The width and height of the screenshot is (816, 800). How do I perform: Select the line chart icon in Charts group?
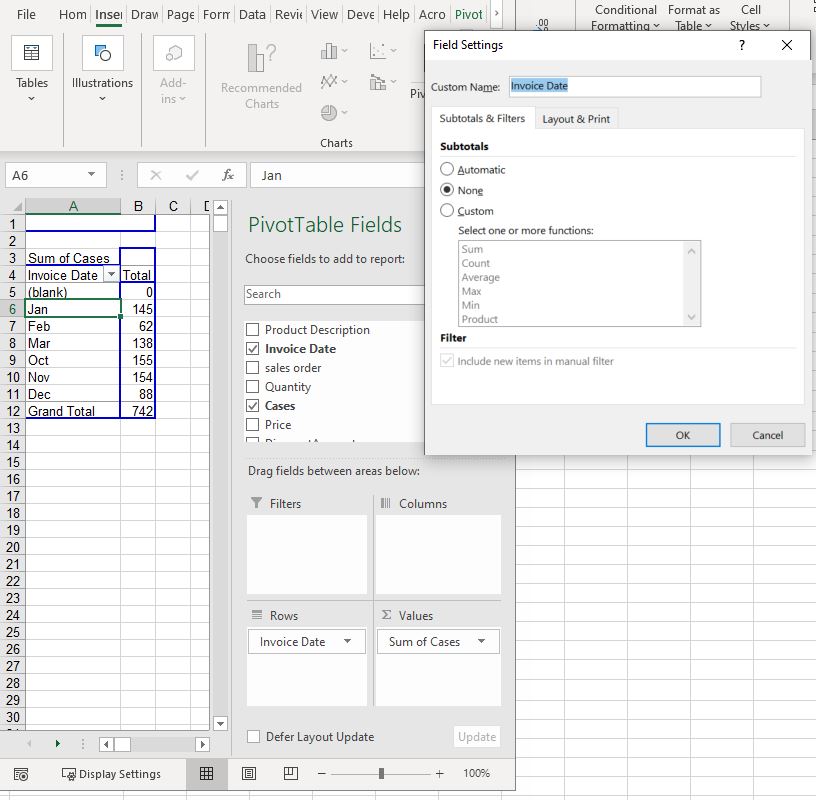[x=329, y=81]
